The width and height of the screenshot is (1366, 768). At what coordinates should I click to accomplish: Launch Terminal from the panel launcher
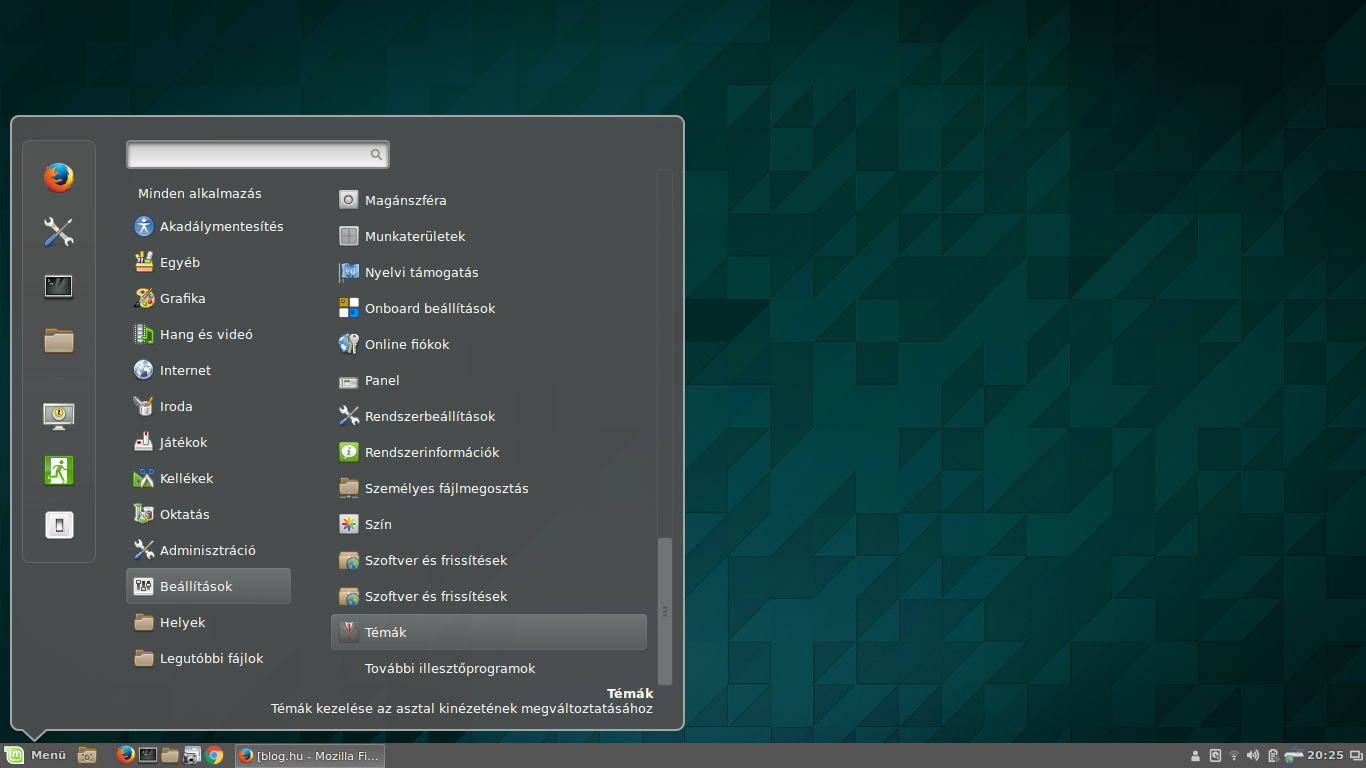click(x=148, y=755)
